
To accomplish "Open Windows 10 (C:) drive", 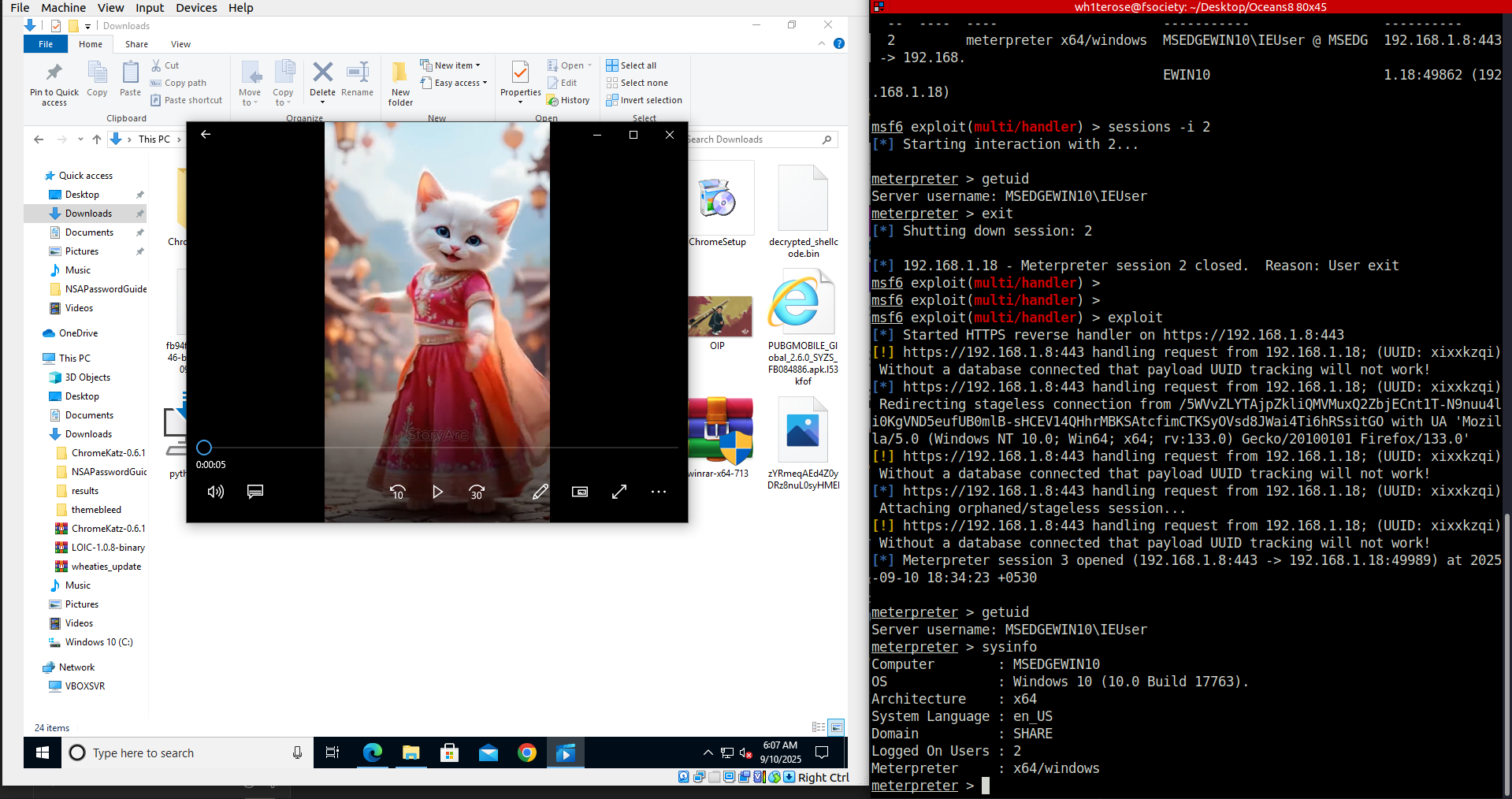I will 98,642.
